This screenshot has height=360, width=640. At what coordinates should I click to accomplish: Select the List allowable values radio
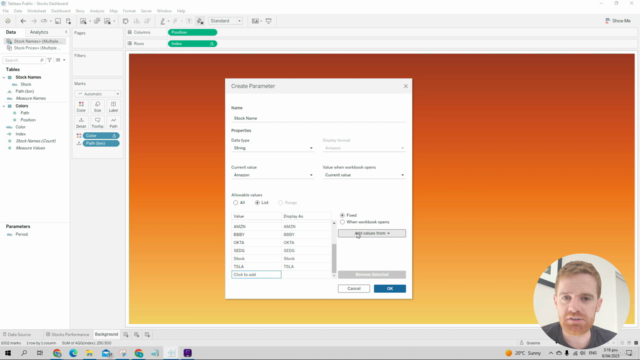click(257, 202)
